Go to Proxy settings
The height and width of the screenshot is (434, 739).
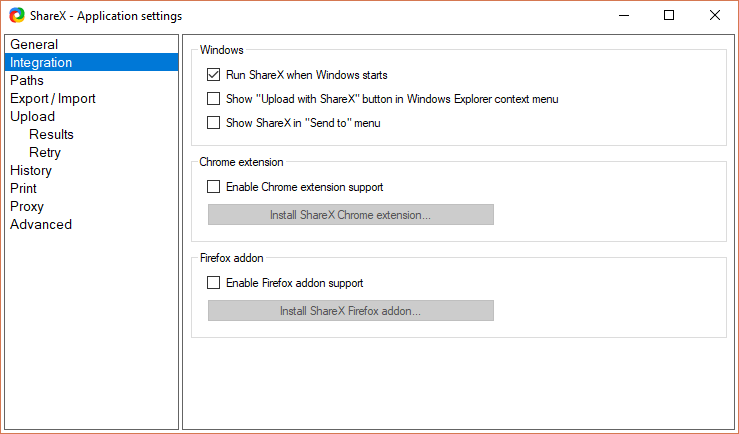(91, 206)
